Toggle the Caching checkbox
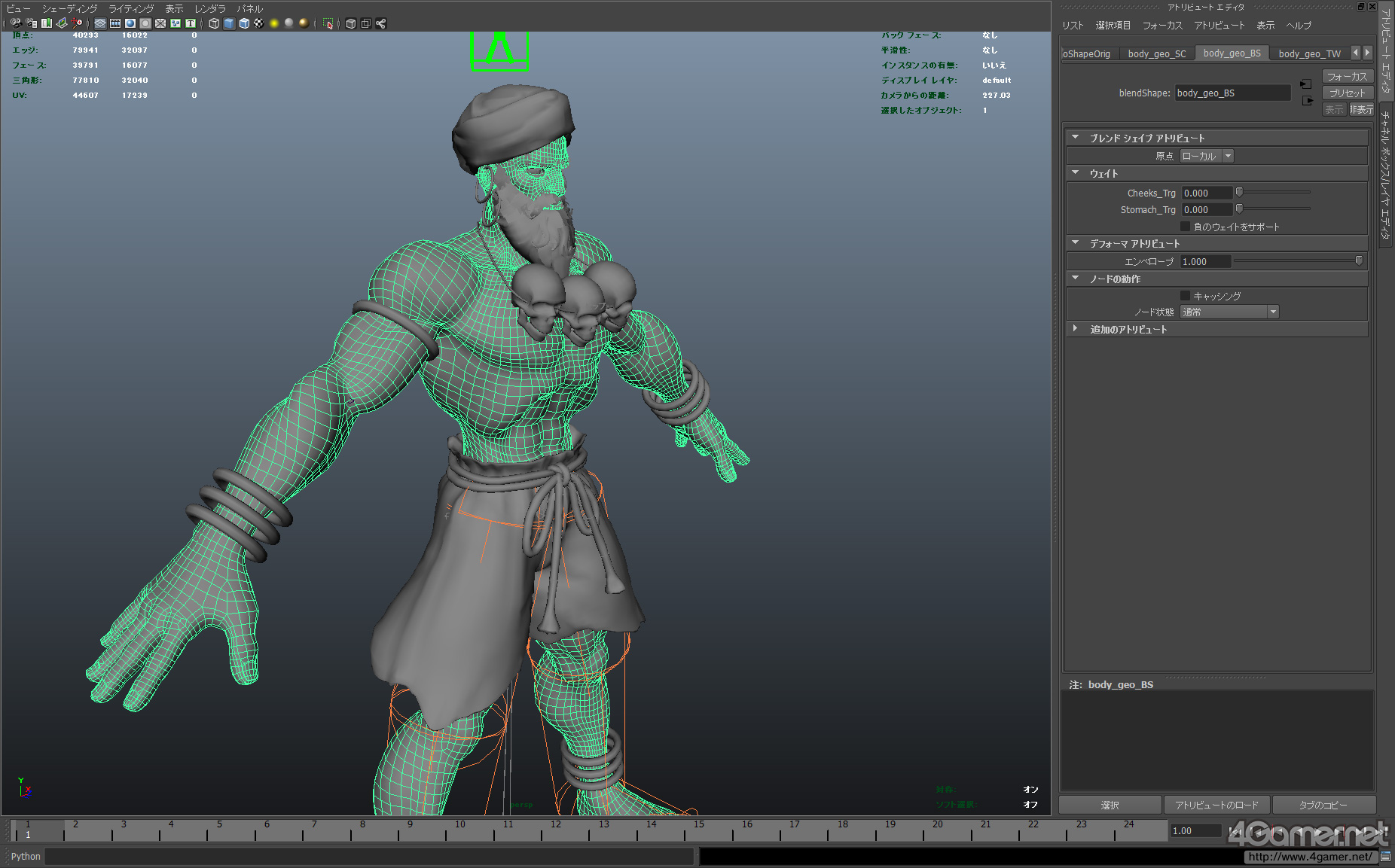 click(1185, 296)
